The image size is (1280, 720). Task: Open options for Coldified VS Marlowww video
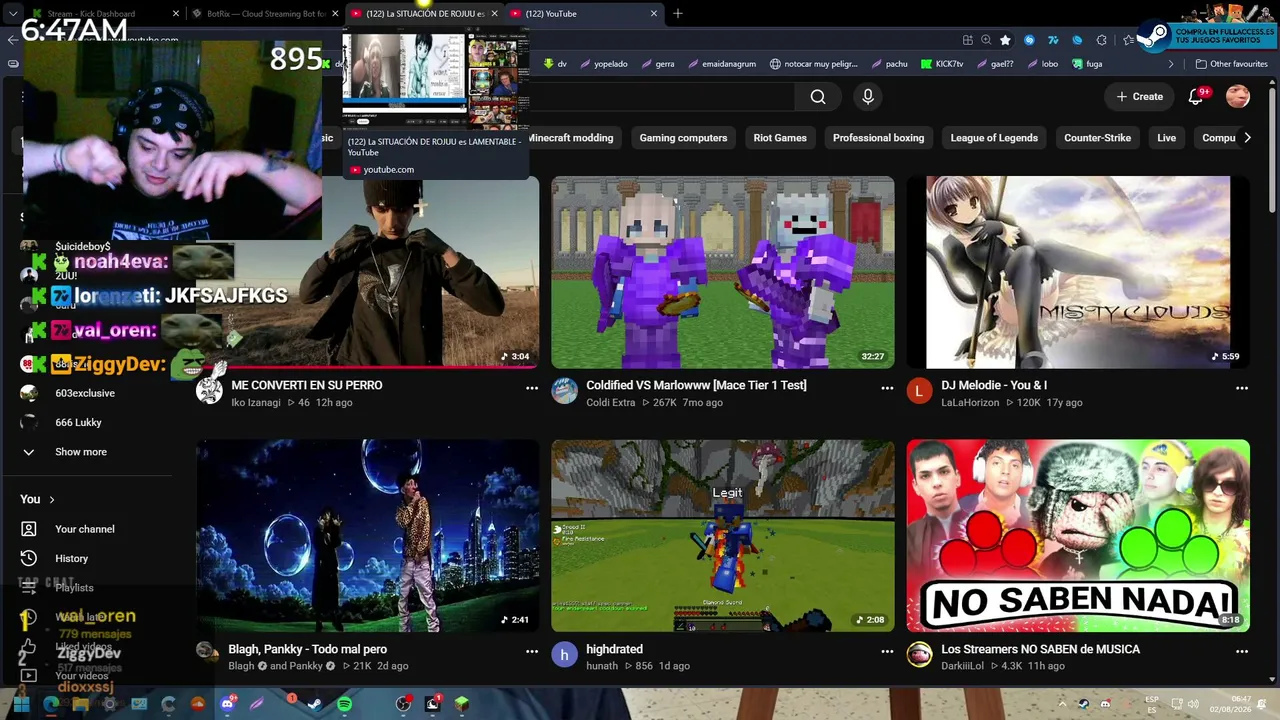tap(887, 388)
